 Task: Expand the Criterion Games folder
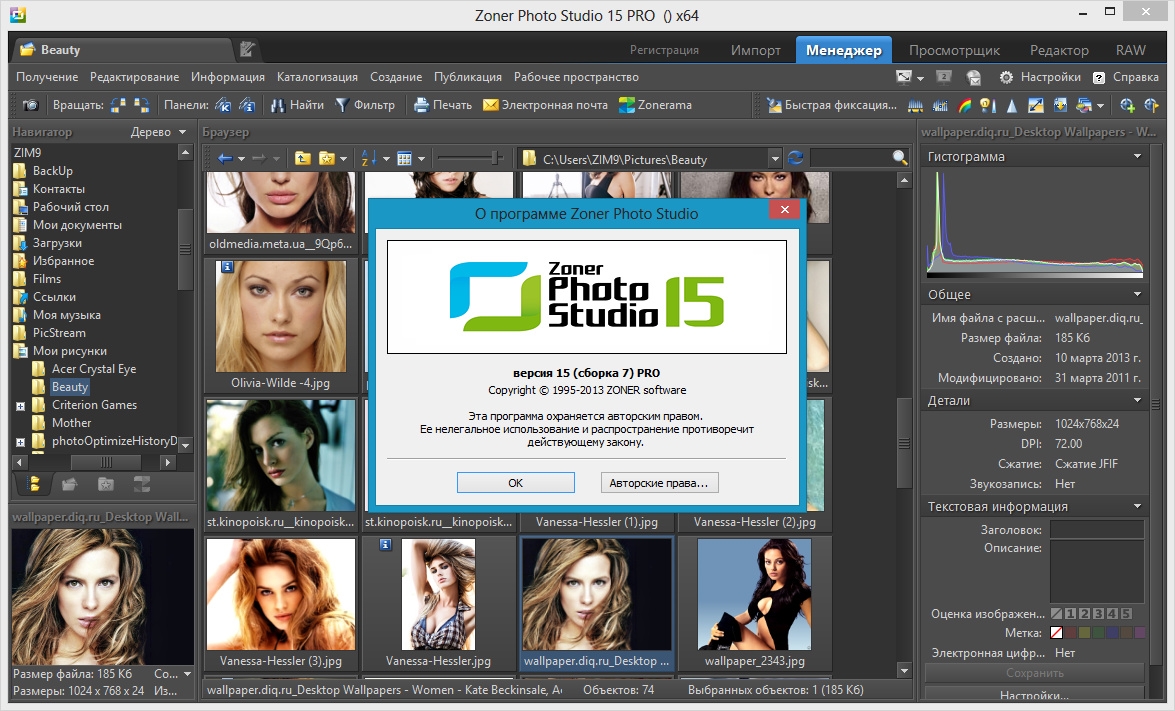pyautogui.click(x=20, y=406)
